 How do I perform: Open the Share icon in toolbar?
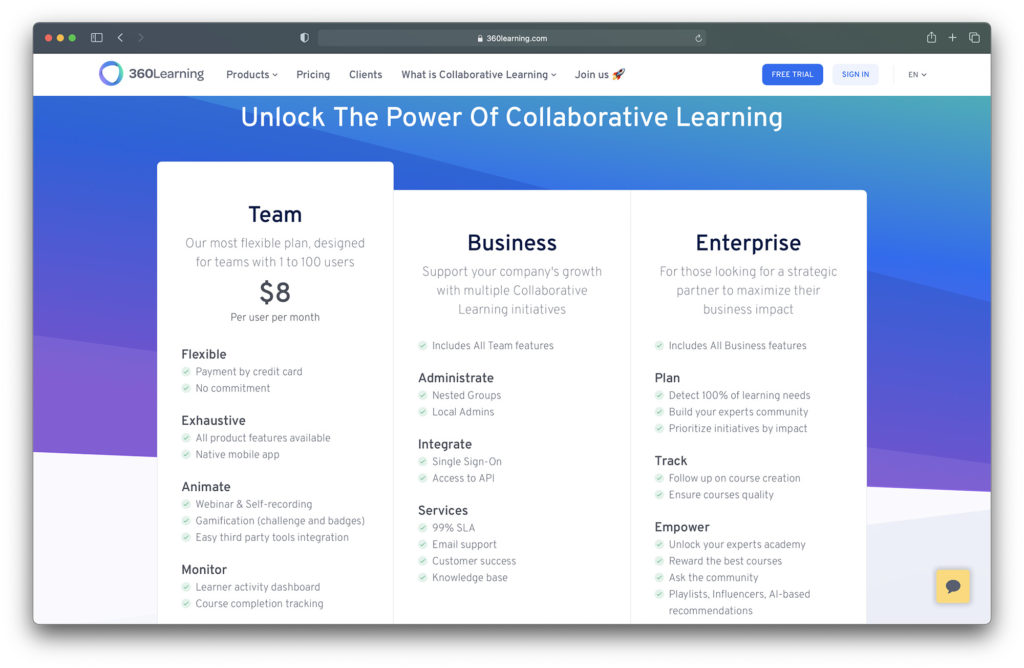(931, 37)
